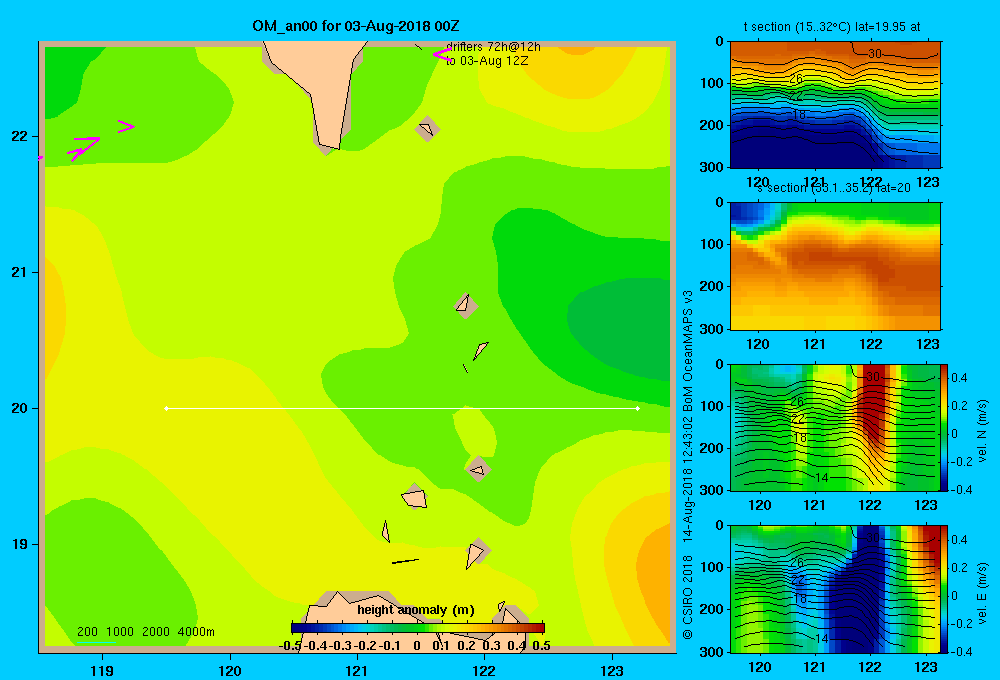Click the "-0.5" tick on height anomaly scale
Image resolution: width=1000 pixels, height=680 pixels.
(x=290, y=646)
